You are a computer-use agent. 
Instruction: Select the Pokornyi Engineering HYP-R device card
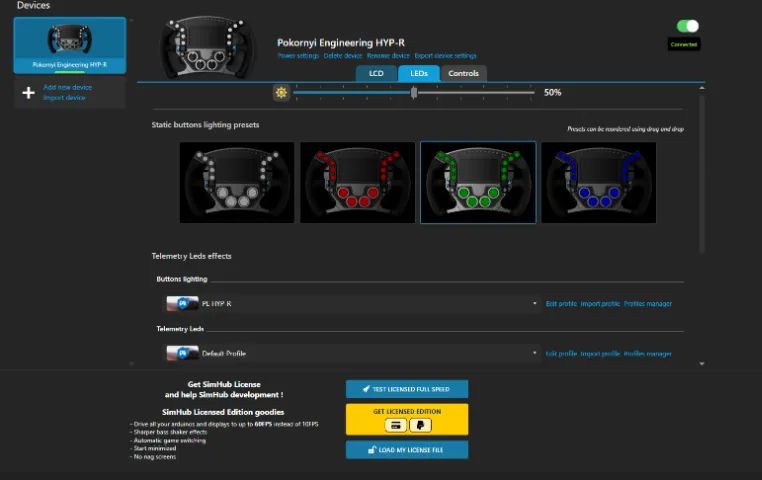(70, 46)
